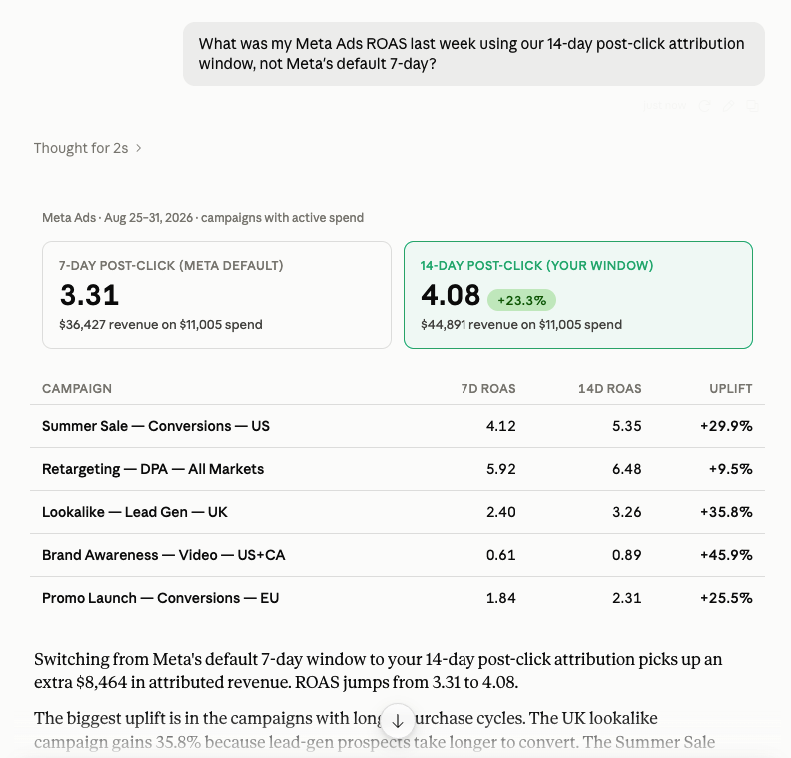Click the +23.3% uplift badge

tap(521, 300)
